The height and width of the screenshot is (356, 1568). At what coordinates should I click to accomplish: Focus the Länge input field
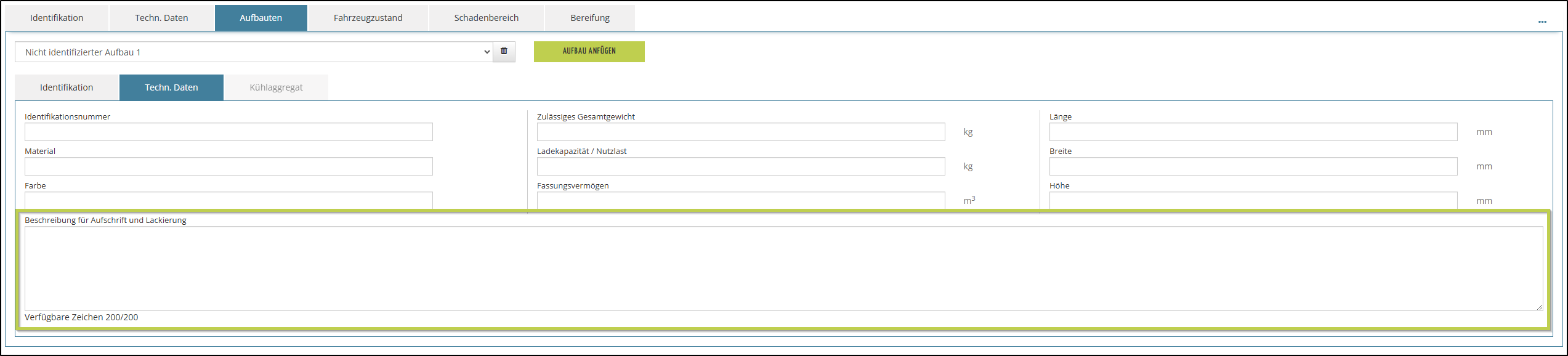coord(1253,132)
